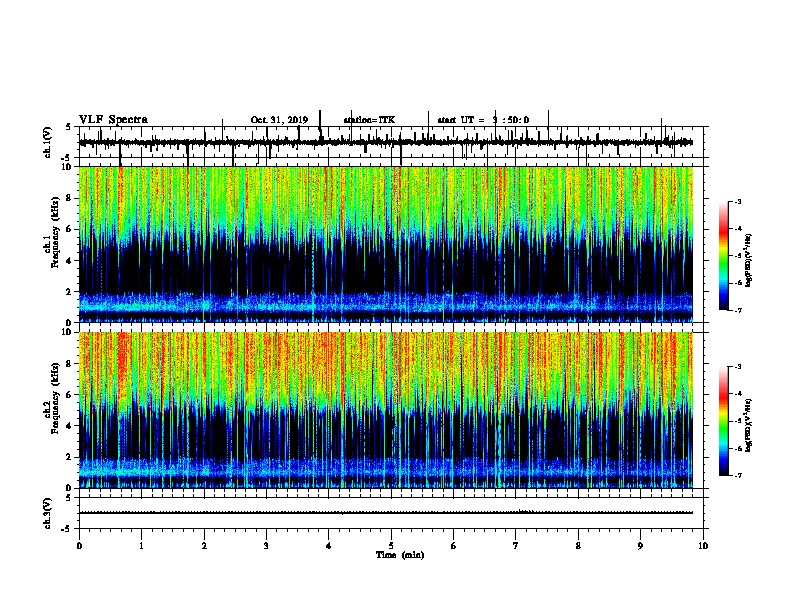Click the time axis tick label '6'
Screen dimensions: 792x612
click(x=454, y=546)
